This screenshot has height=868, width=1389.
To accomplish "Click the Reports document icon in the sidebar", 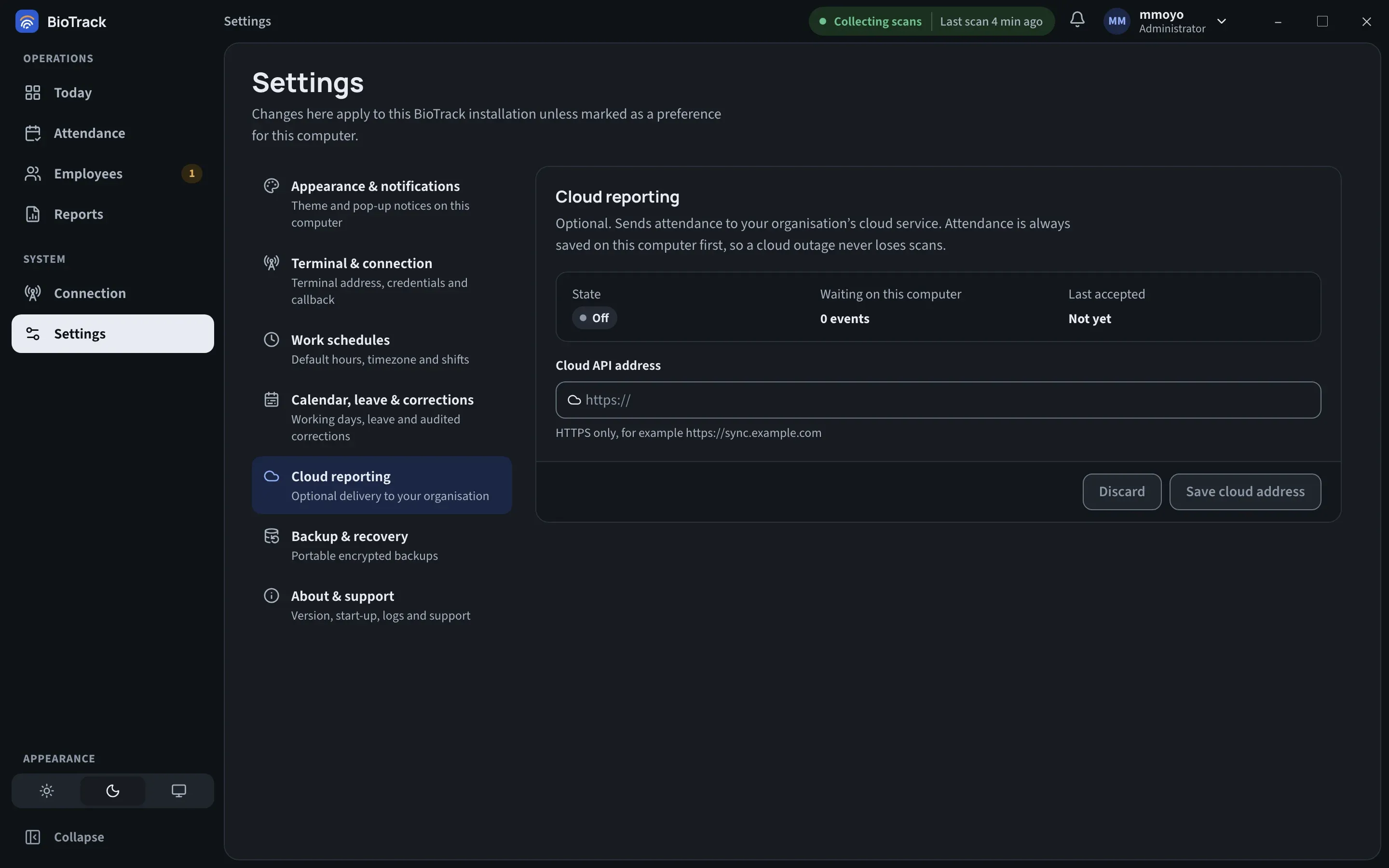I will point(33,214).
